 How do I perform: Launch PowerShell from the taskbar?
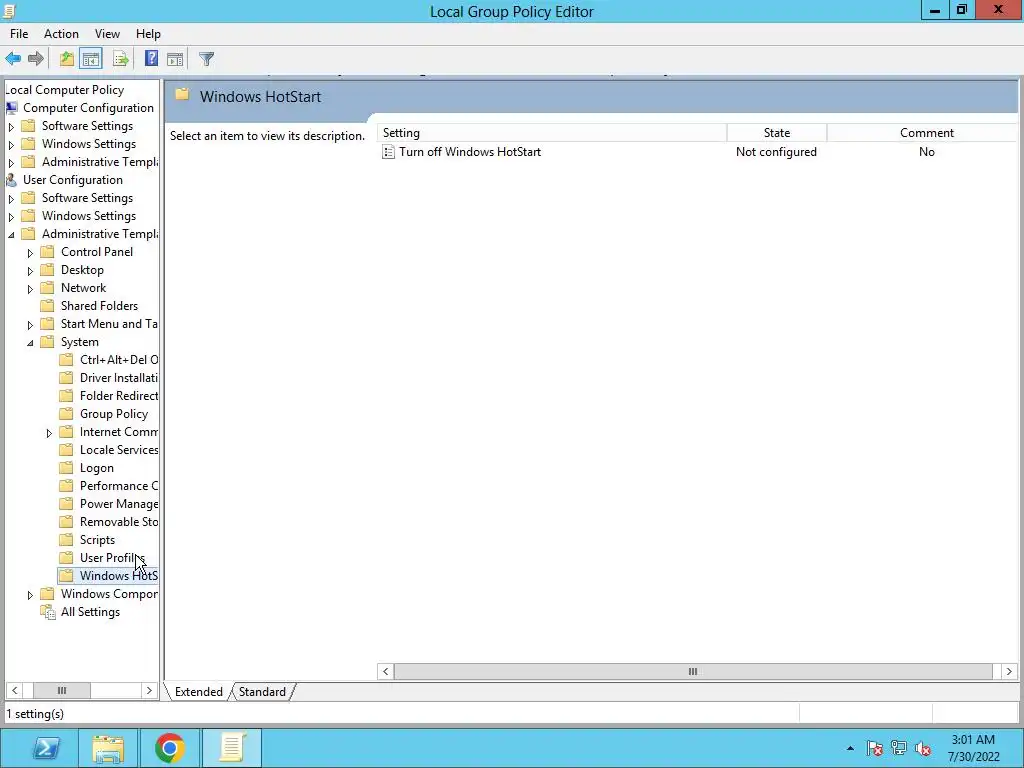[46, 748]
